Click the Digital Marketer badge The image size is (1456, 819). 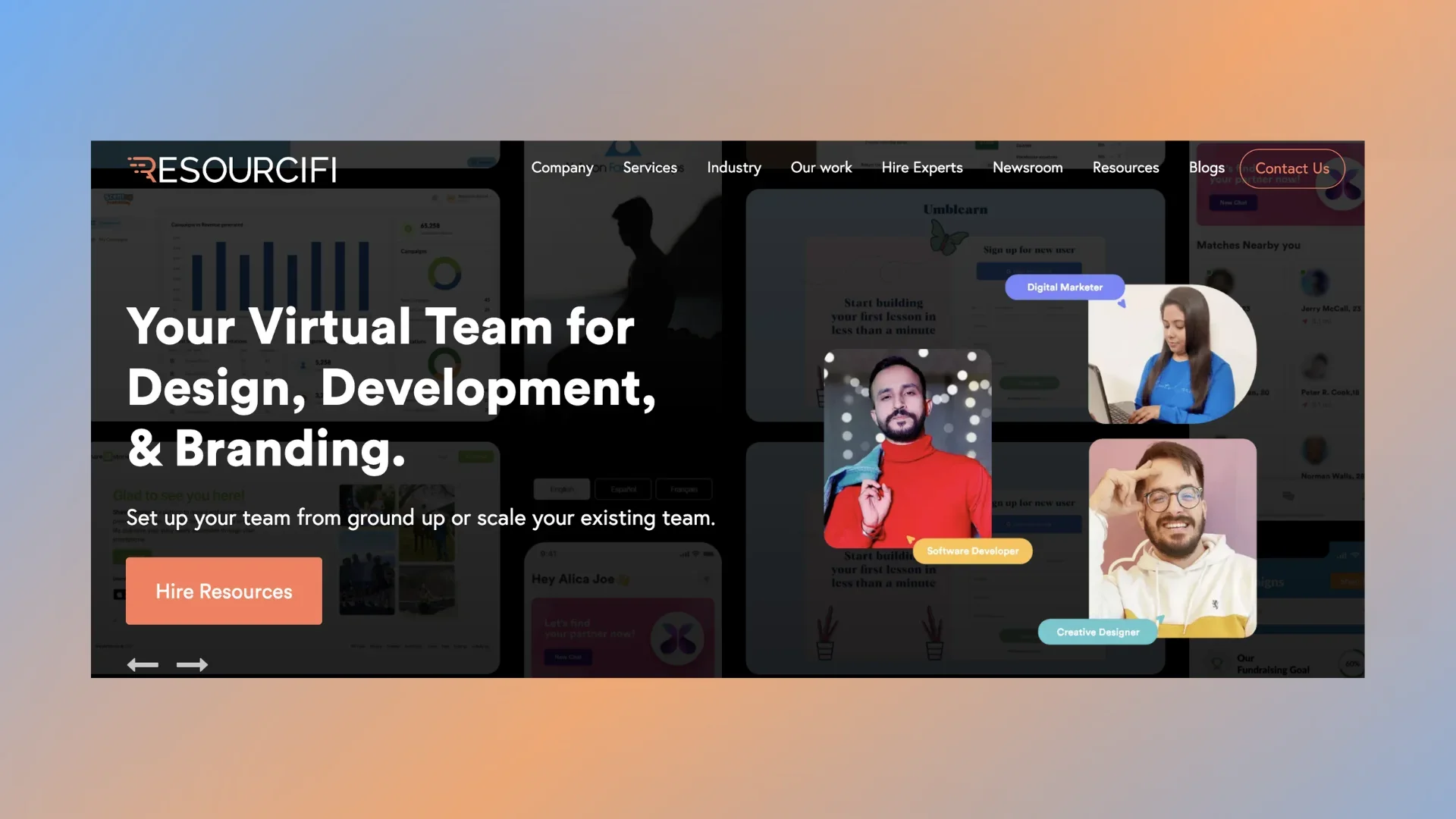pos(1064,287)
